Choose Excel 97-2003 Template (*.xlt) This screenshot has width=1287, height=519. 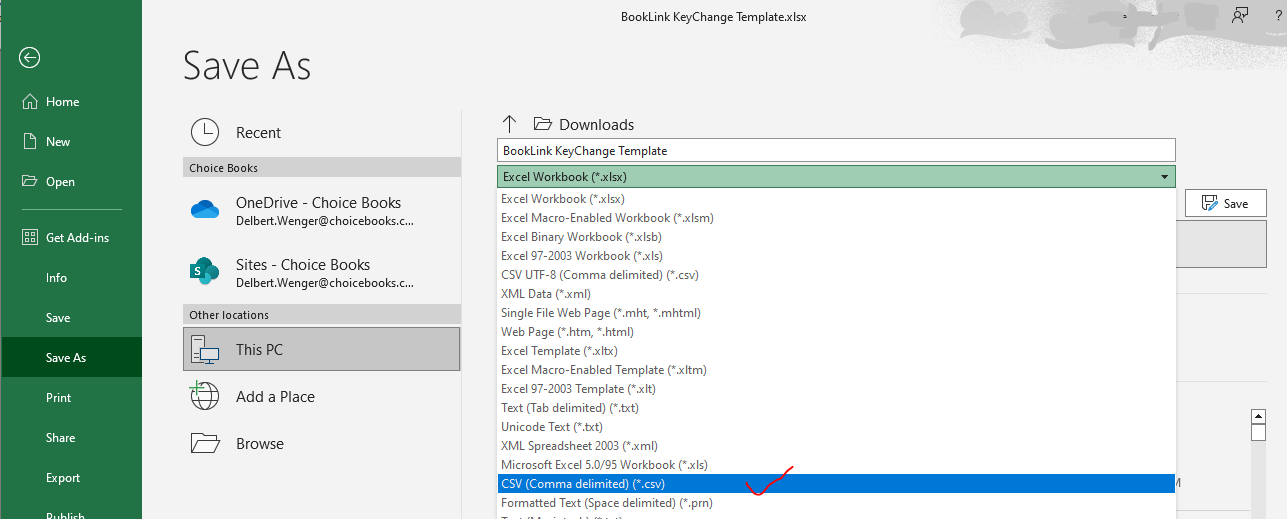click(x=836, y=389)
